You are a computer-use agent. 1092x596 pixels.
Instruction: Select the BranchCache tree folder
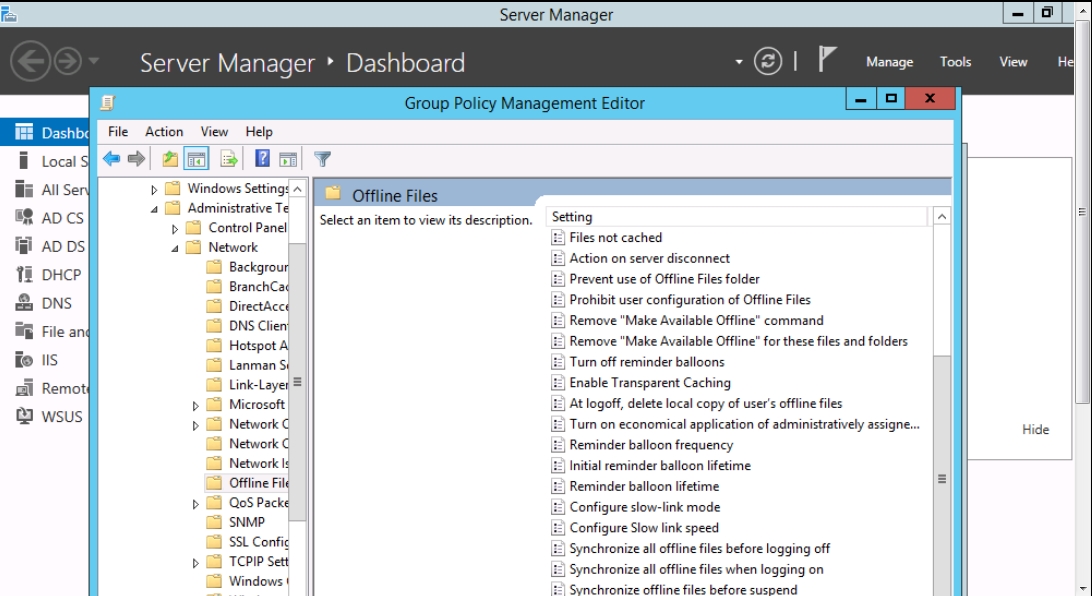pyautogui.click(x=258, y=287)
